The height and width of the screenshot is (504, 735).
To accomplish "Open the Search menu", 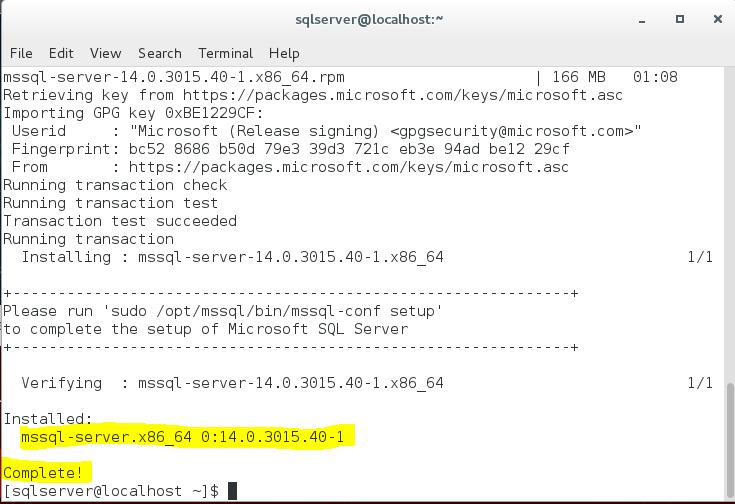I will (x=160, y=53).
